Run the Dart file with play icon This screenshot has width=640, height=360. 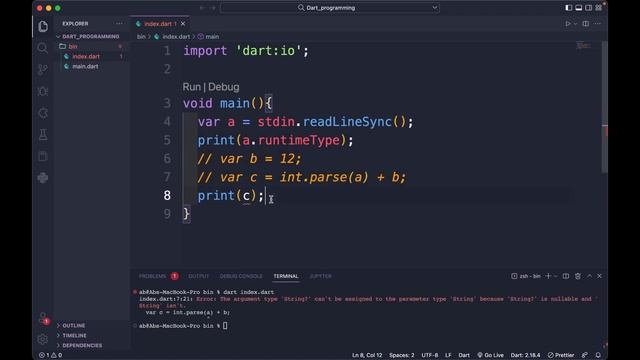click(x=568, y=24)
